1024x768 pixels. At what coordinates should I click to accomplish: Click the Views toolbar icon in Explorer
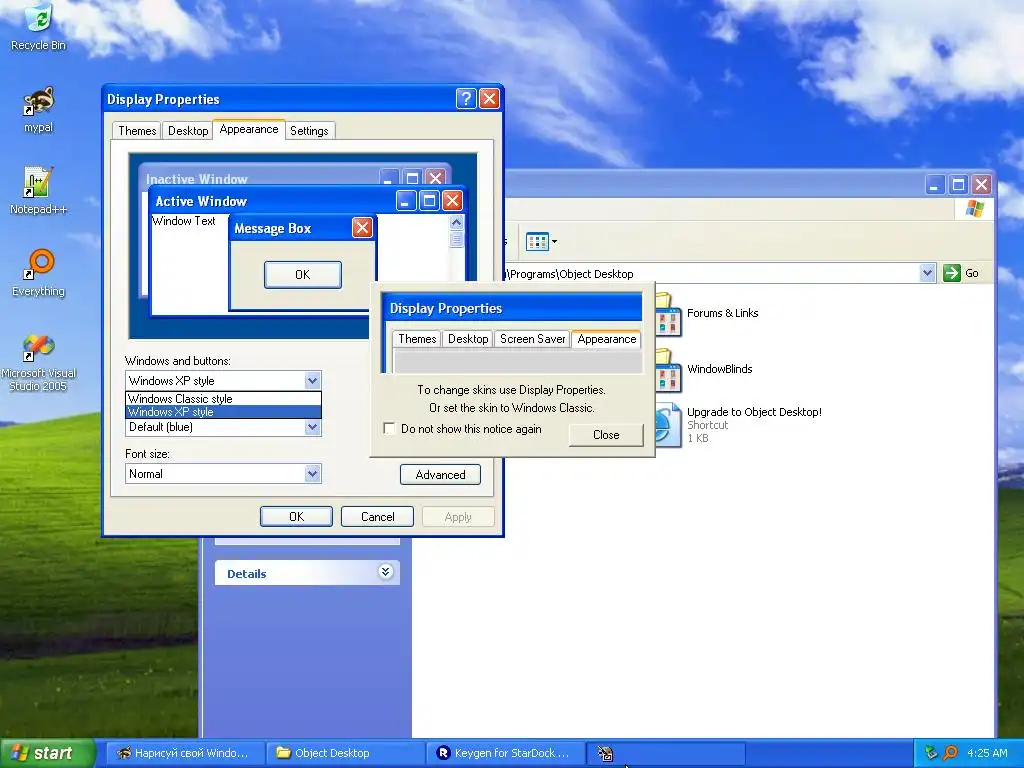click(x=537, y=242)
